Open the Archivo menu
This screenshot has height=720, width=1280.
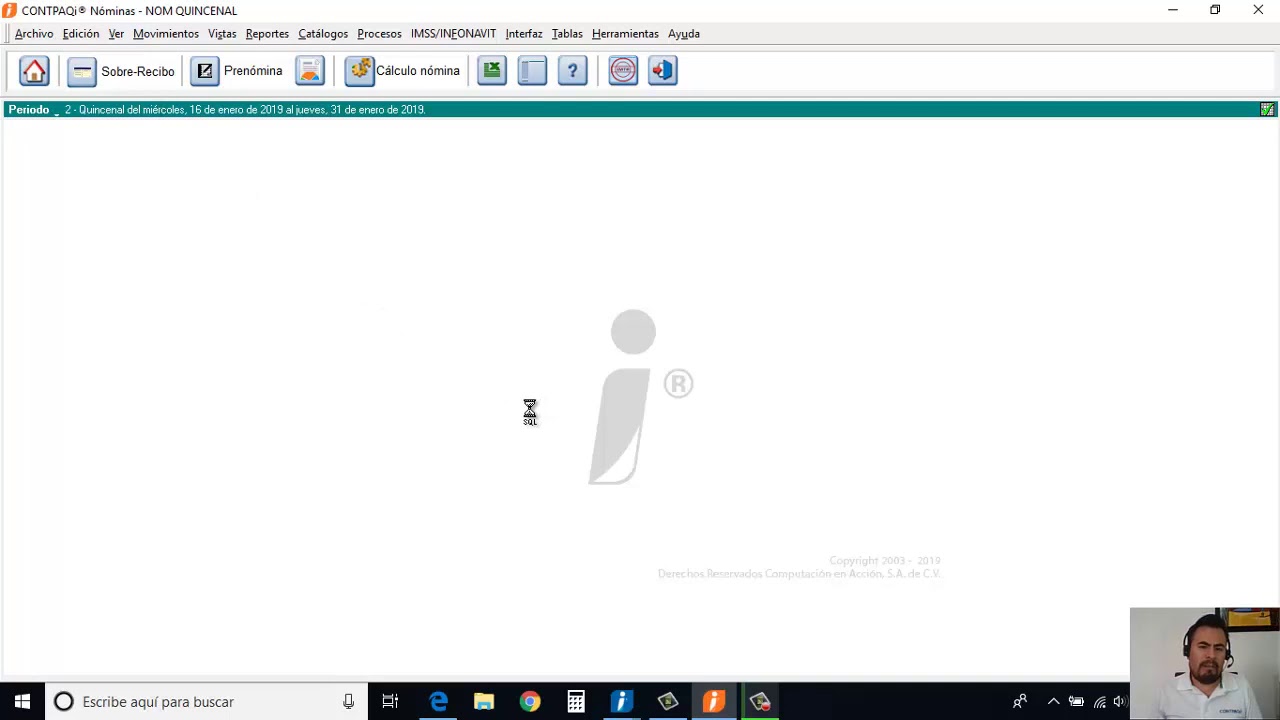[34, 33]
